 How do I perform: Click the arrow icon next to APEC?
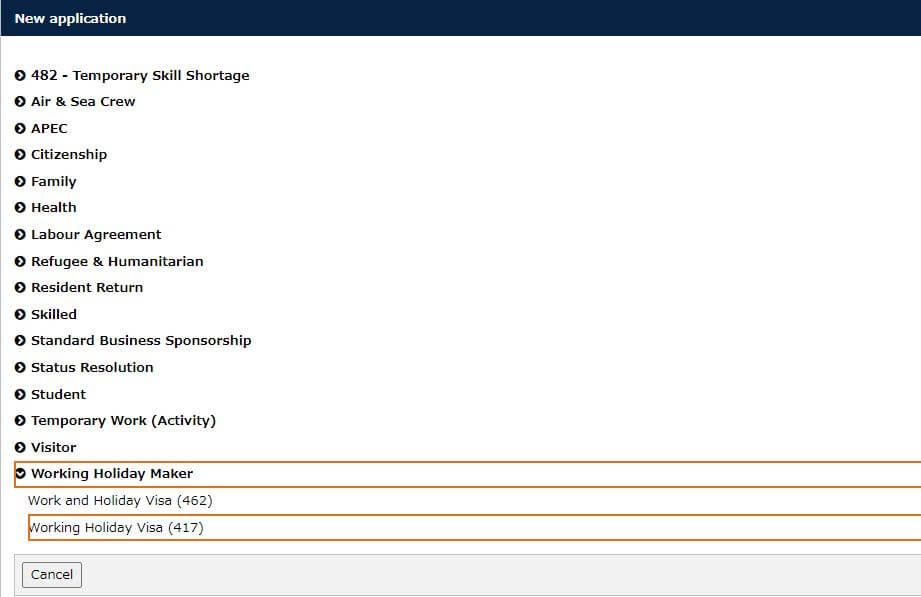pos(20,129)
